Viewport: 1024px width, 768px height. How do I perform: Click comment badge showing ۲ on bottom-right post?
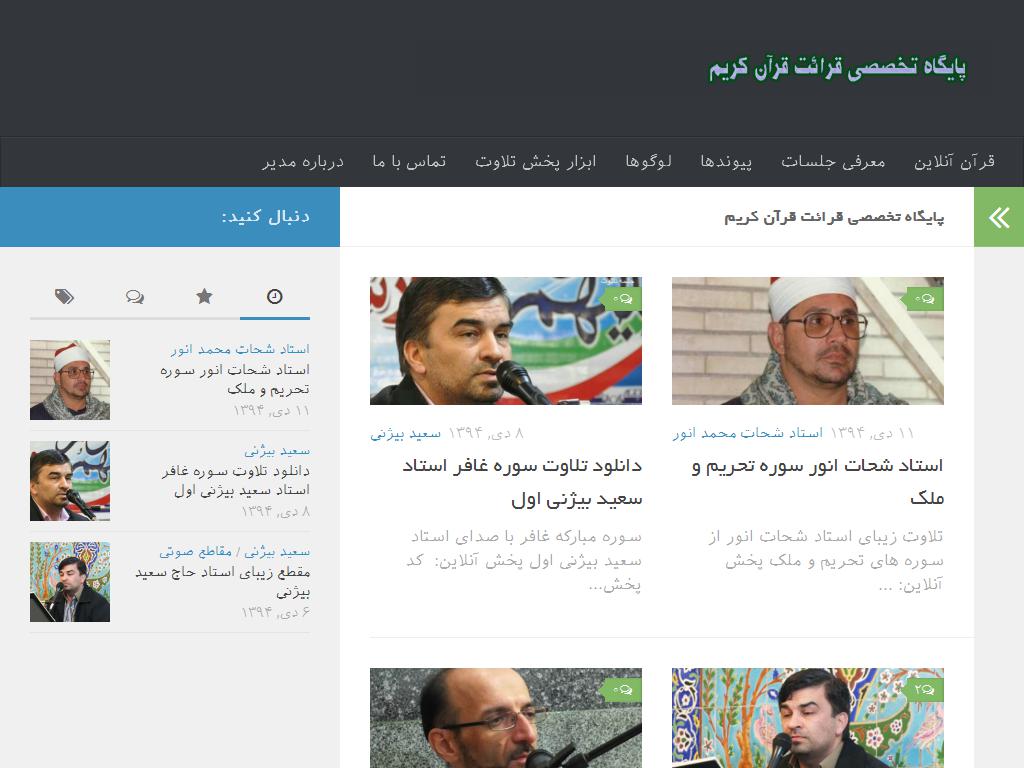pyautogui.click(x=923, y=690)
